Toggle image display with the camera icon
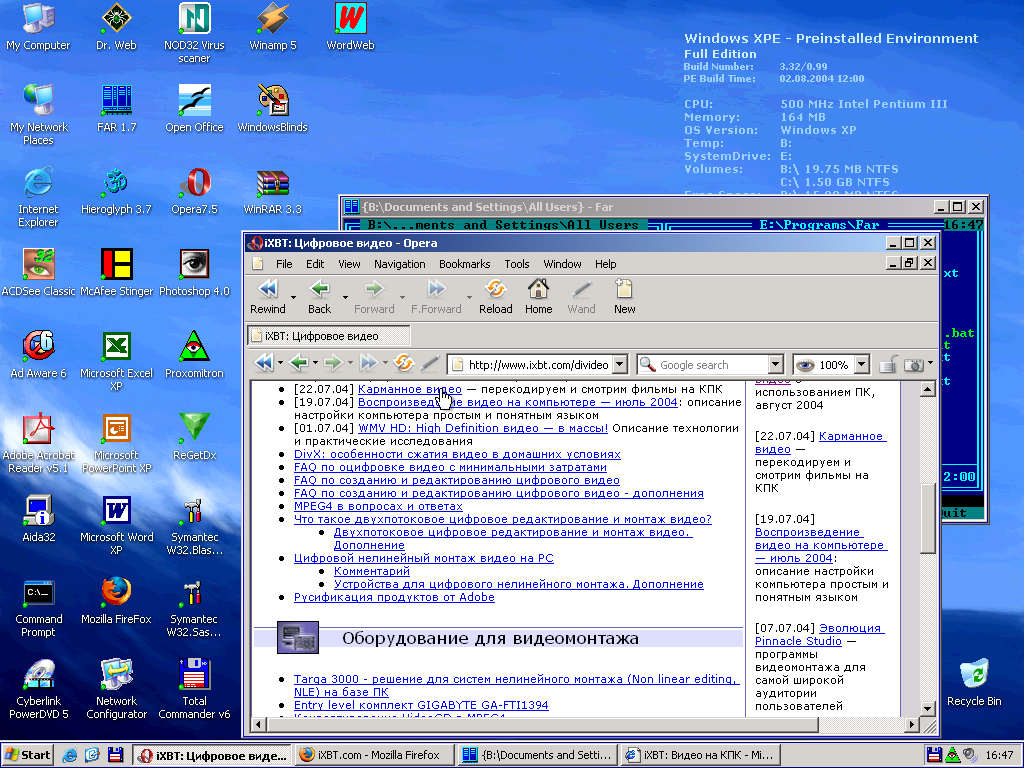 913,365
